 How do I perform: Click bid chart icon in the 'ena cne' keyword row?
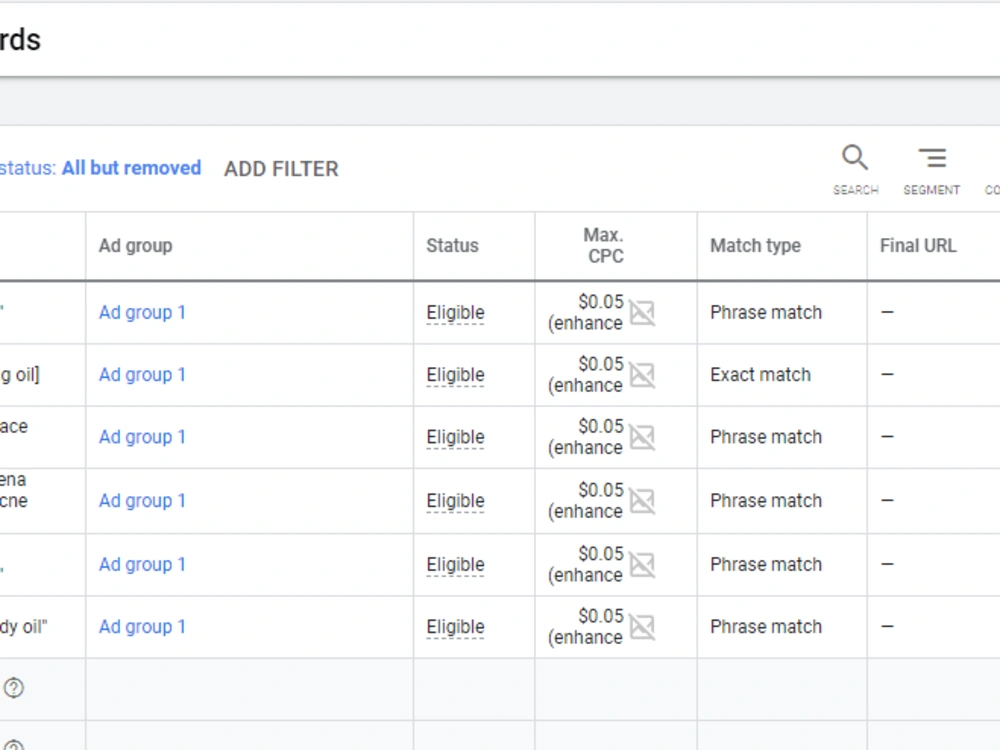tap(642, 501)
